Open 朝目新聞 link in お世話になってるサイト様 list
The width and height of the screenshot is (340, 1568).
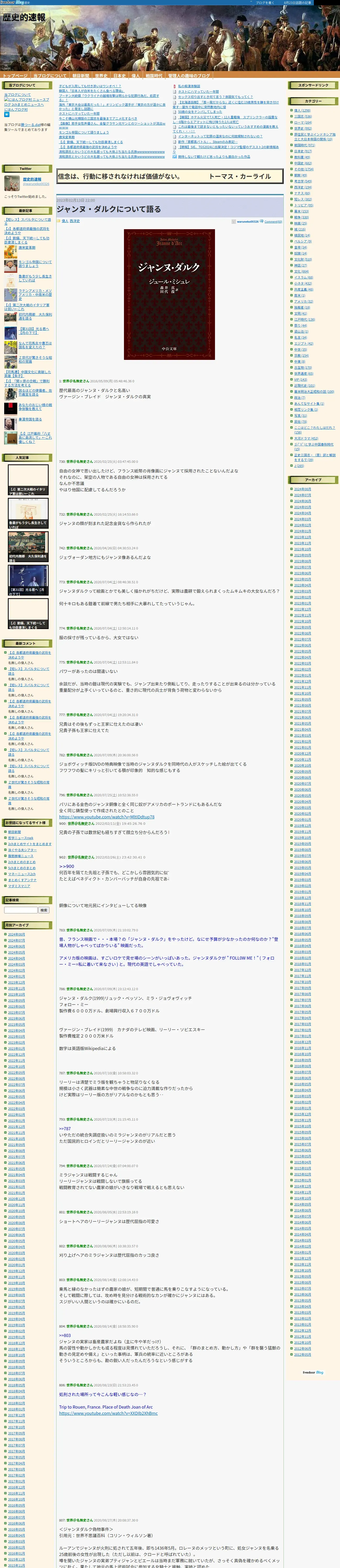point(14,832)
